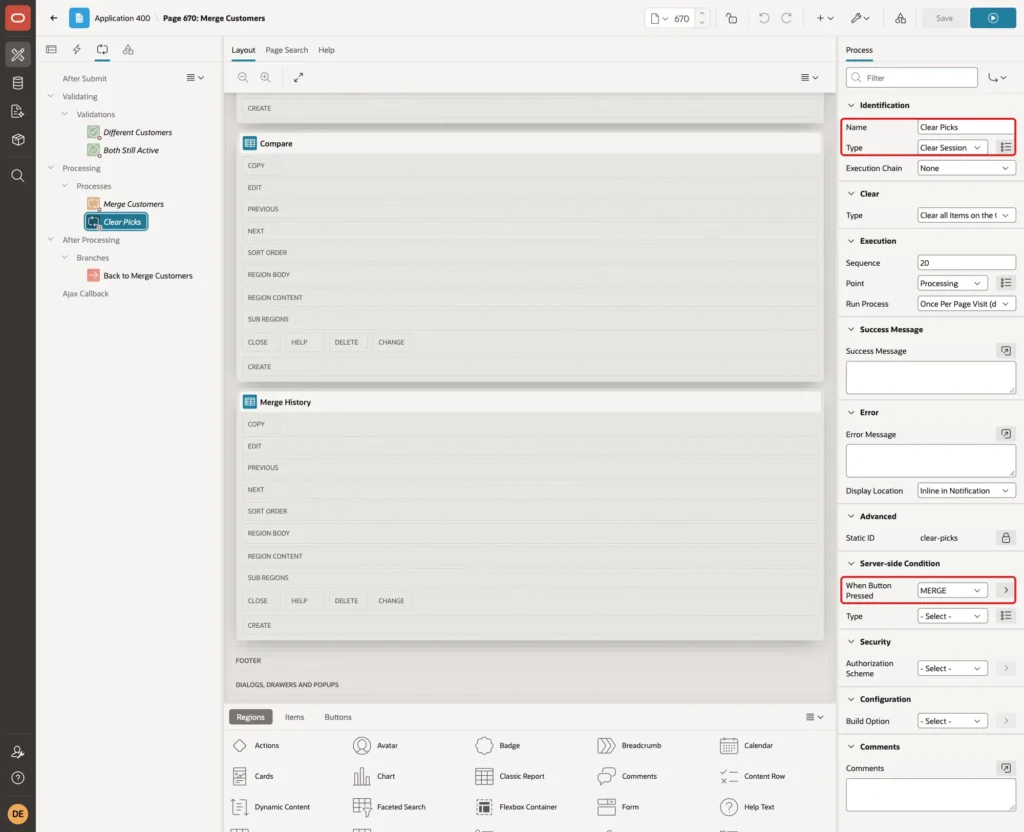Select Both Still Active validation
1024x832 pixels.
click(131, 150)
